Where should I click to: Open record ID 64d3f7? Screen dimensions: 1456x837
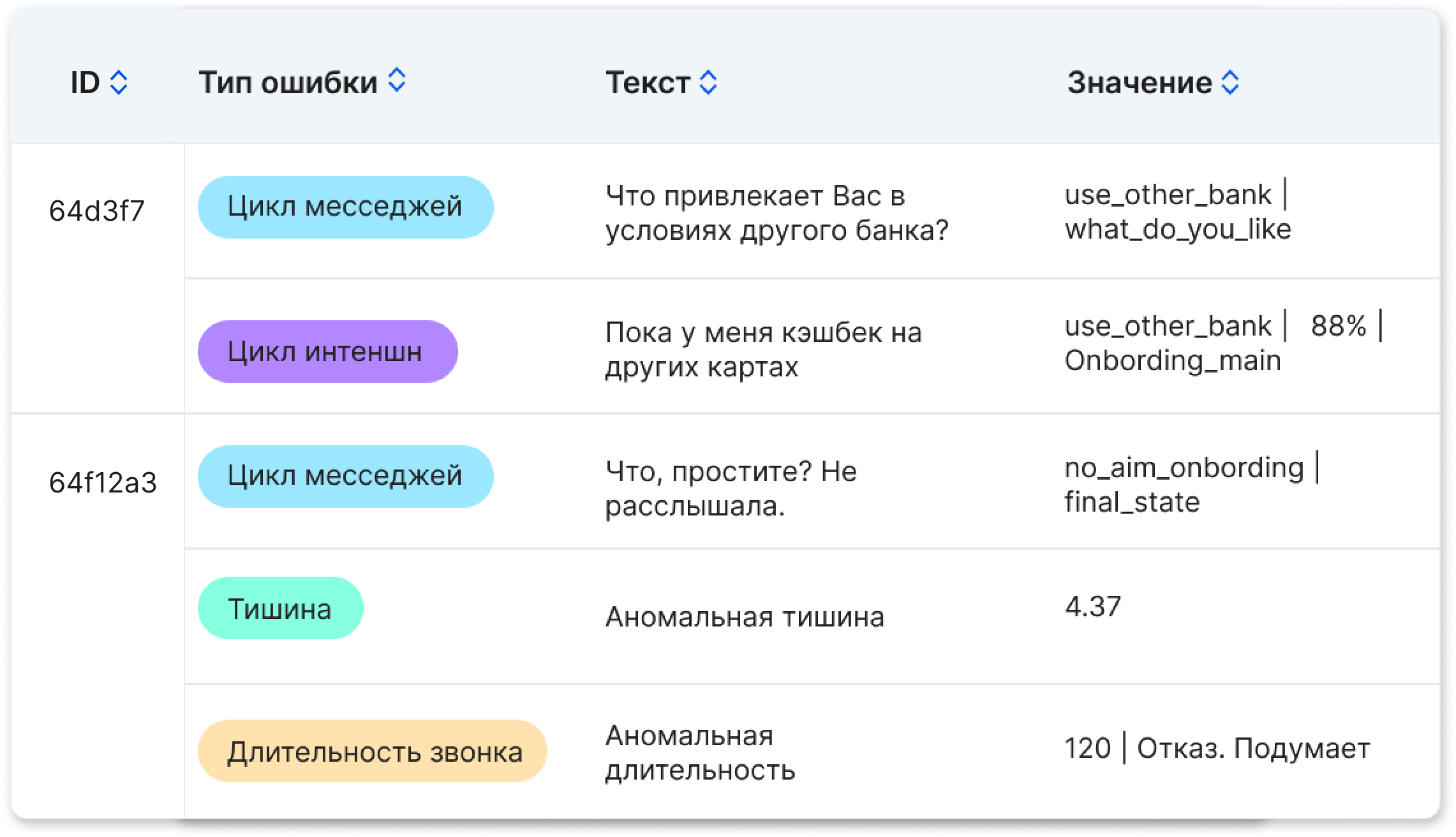tap(97, 211)
